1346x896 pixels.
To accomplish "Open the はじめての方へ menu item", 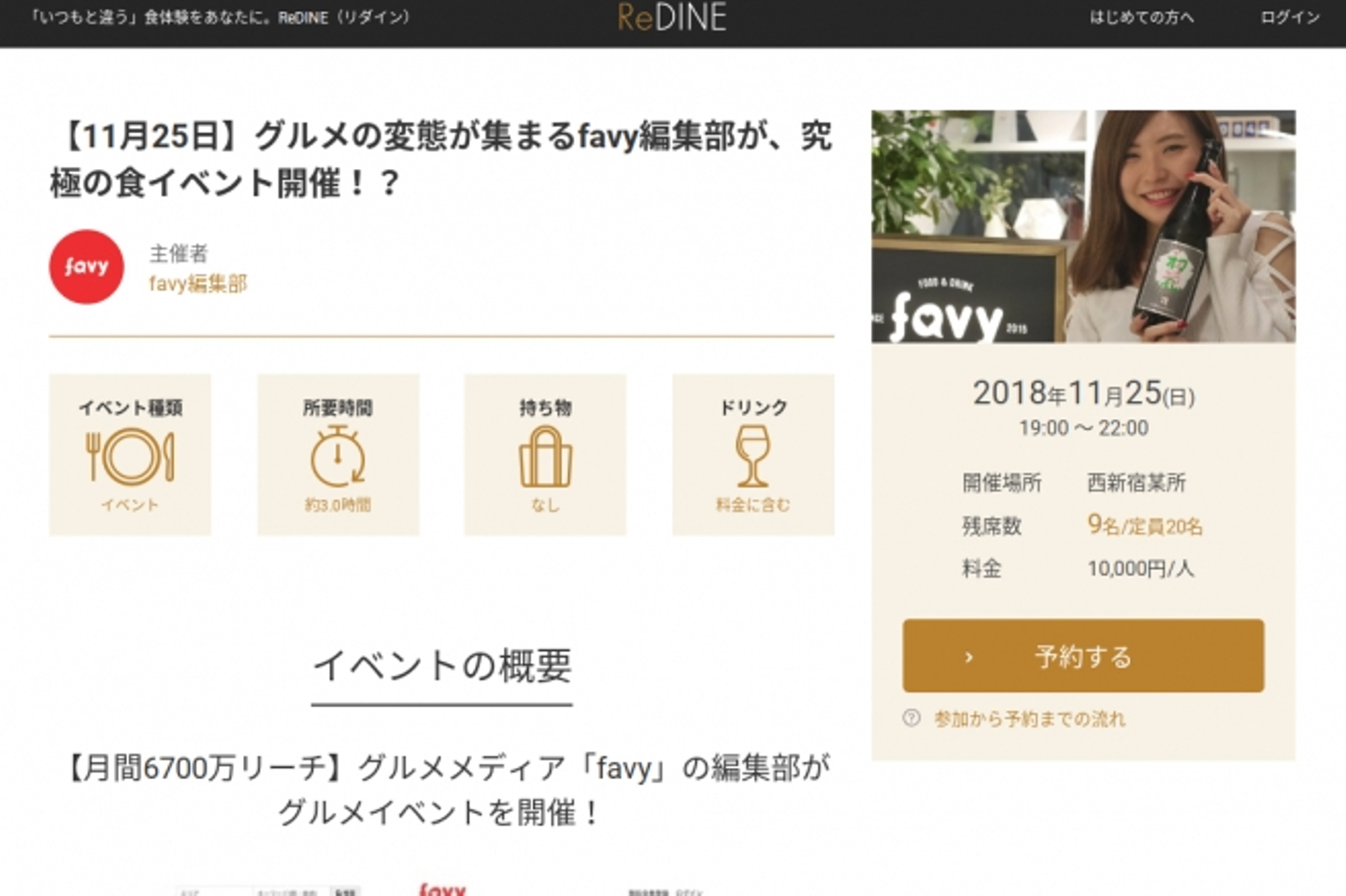I will tap(1141, 17).
